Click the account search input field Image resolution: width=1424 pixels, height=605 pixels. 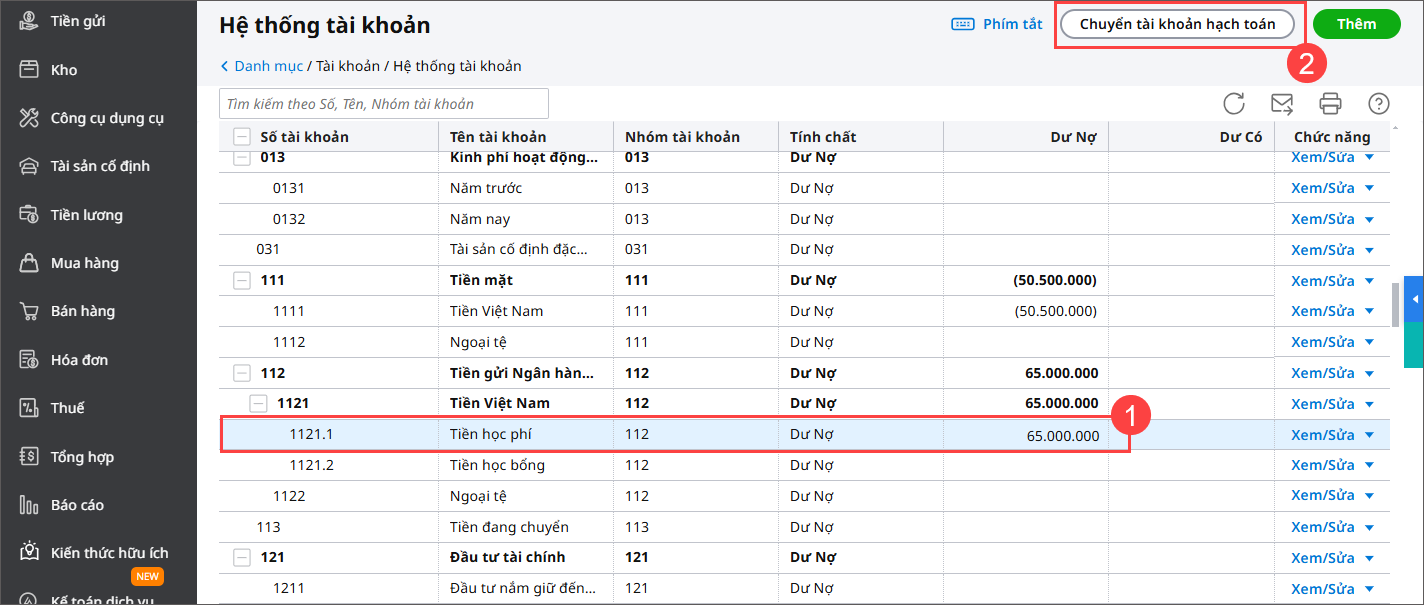pyautogui.click(x=383, y=104)
